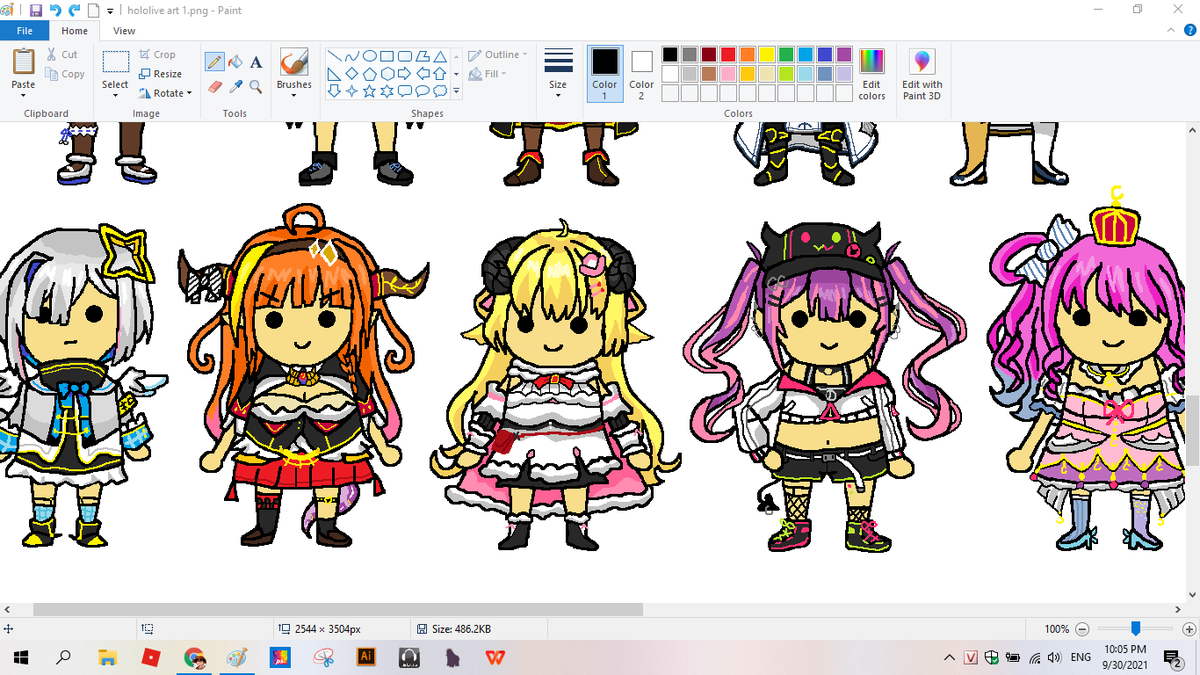Open the shape Fill dropdown

click(x=489, y=74)
